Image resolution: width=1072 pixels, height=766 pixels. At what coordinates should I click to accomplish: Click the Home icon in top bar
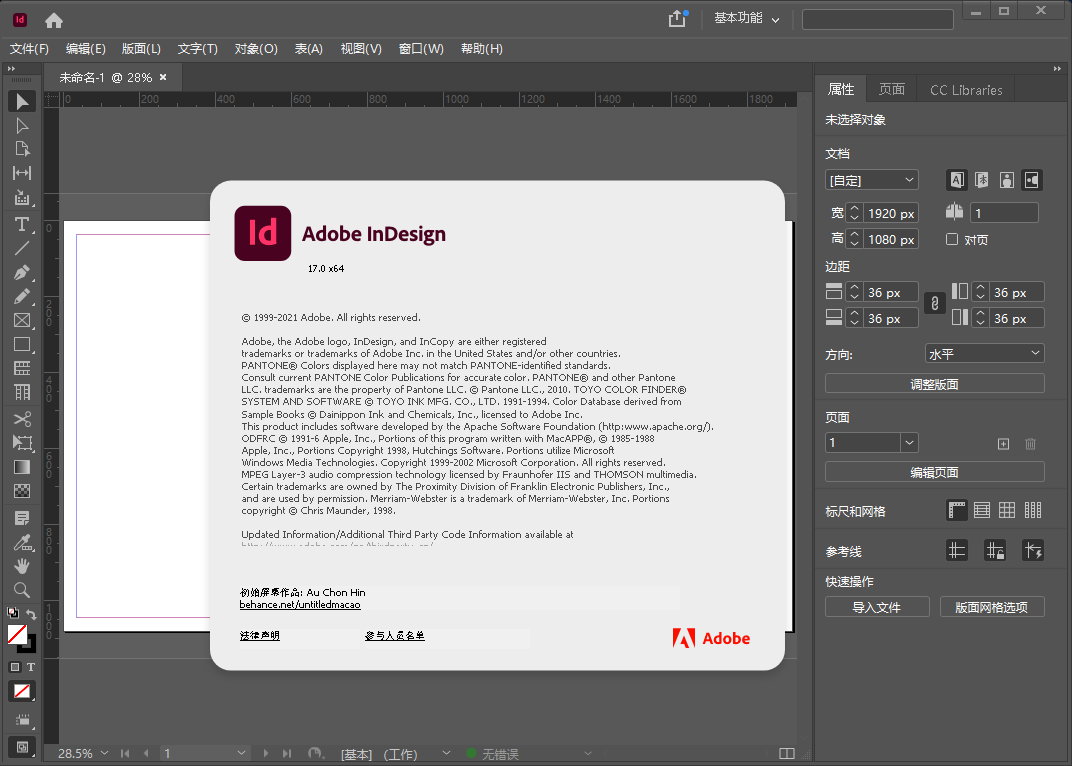click(54, 20)
